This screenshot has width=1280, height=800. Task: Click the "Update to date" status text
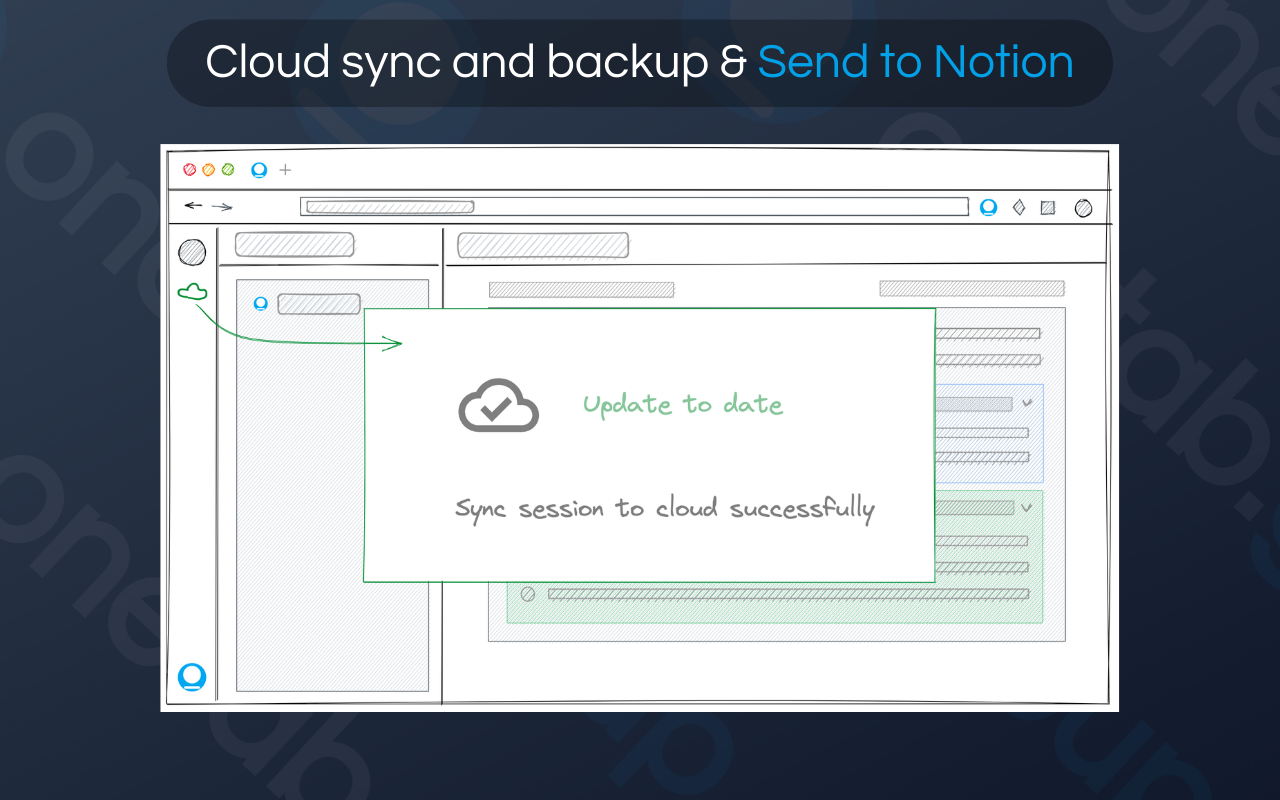point(683,404)
